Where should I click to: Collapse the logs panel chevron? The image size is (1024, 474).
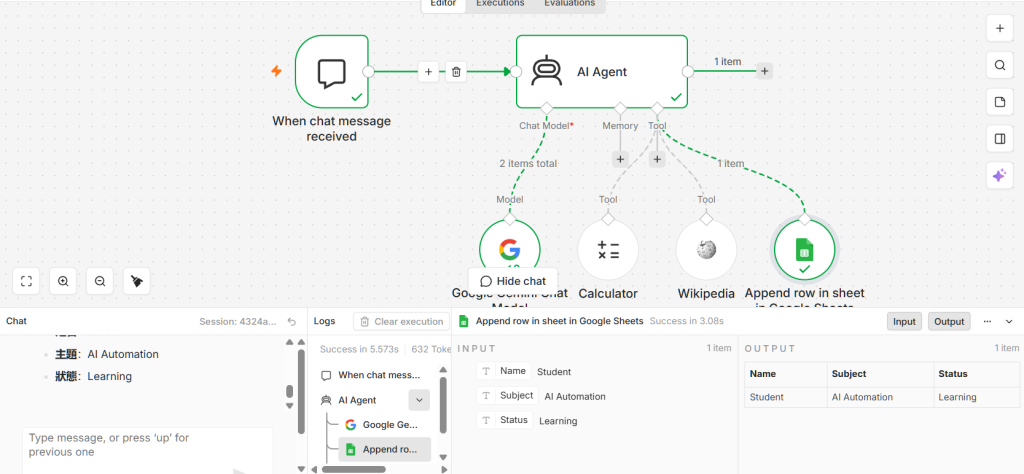(x=1009, y=321)
